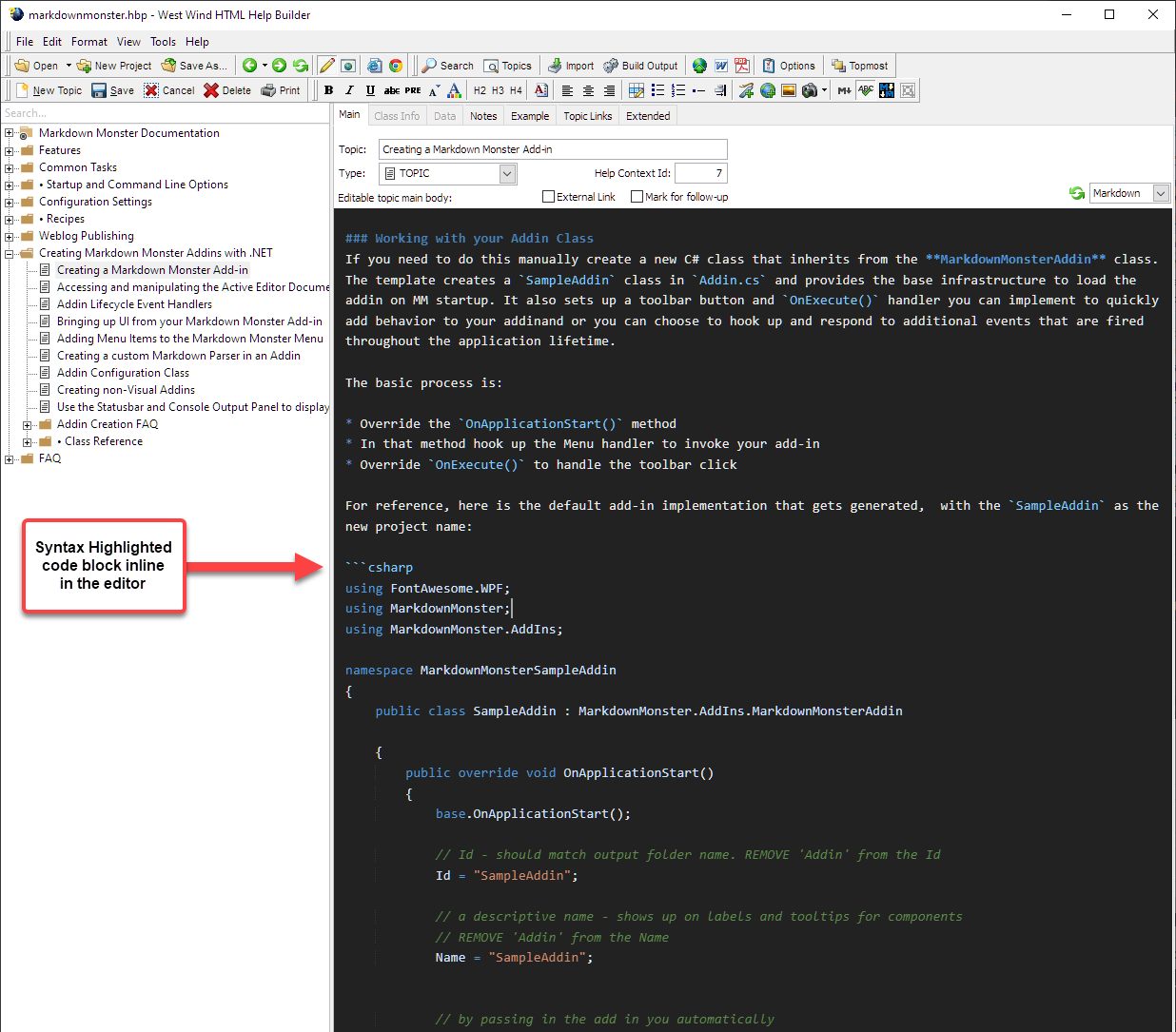Screen dimensions: 1176x1032
Task: Insert numbered list
Action: (x=678, y=90)
